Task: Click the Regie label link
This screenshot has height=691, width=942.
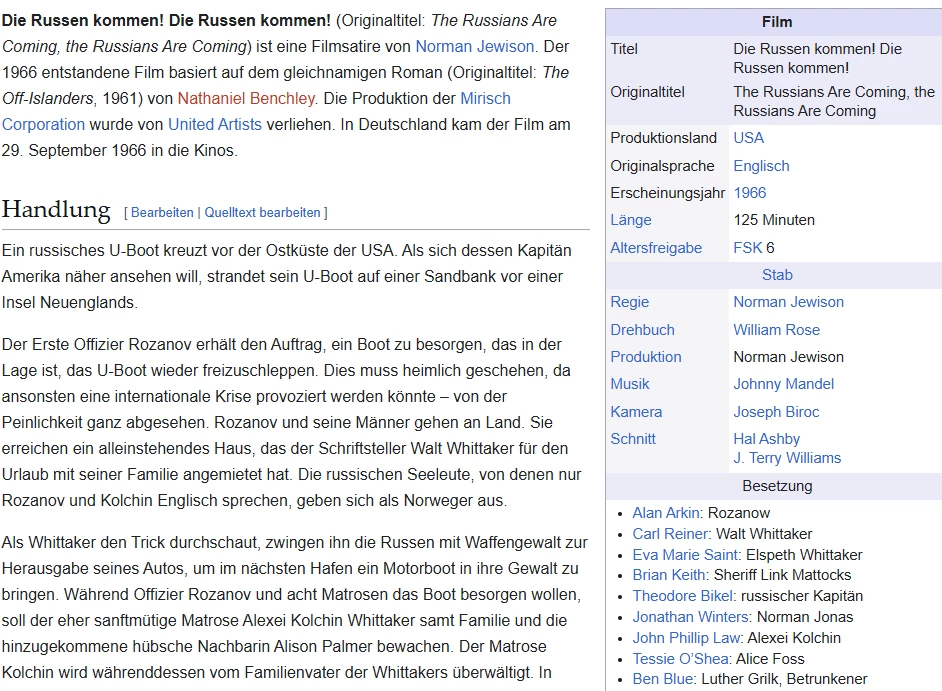Action: click(x=630, y=302)
